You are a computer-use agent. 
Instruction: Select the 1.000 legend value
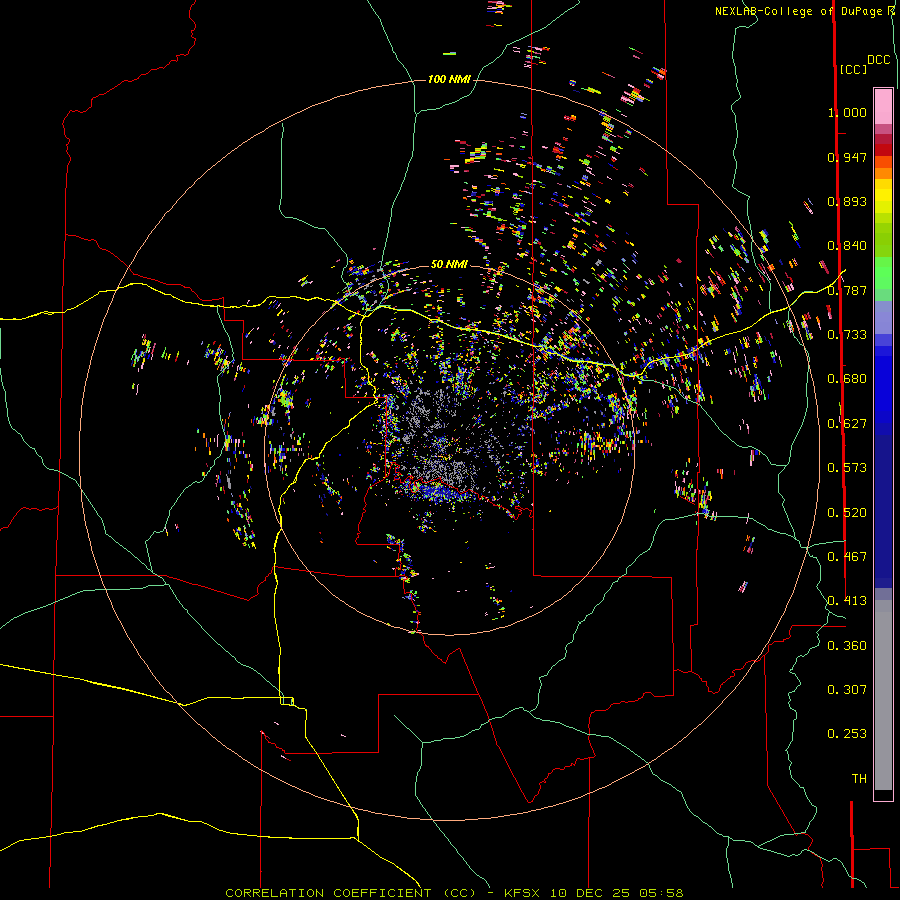(847, 112)
